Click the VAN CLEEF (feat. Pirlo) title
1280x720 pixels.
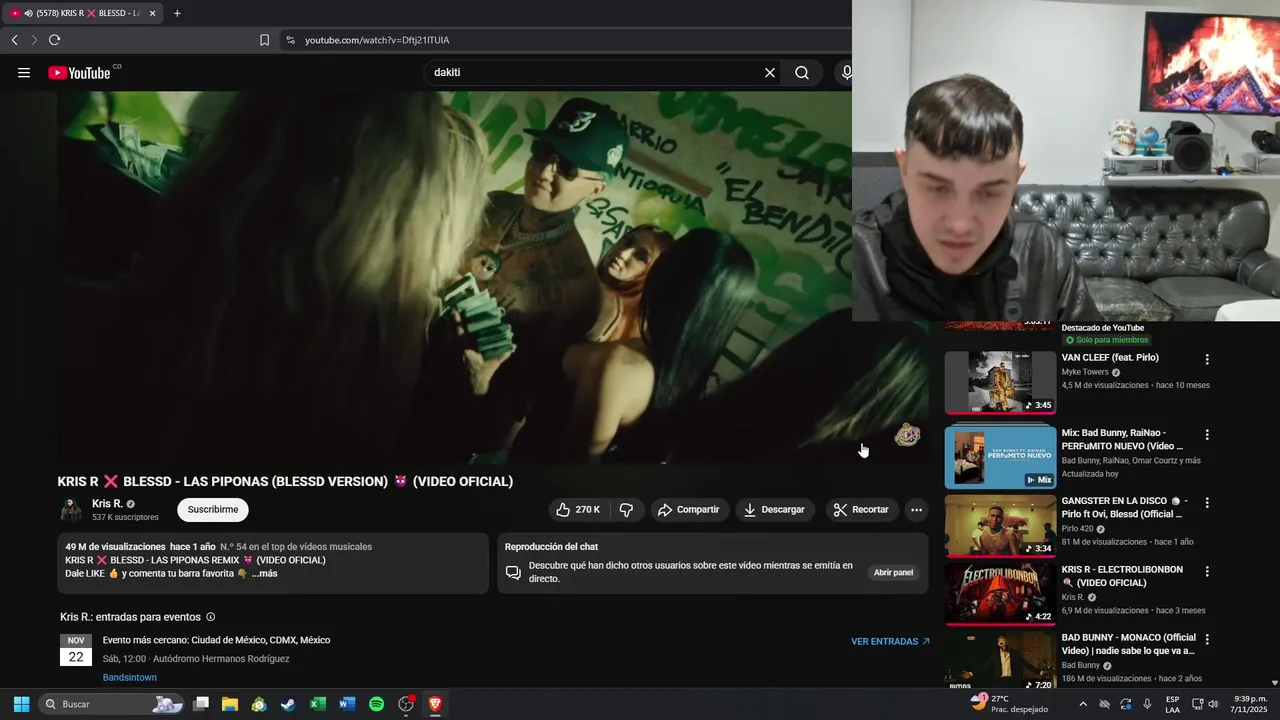(1110, 357)
